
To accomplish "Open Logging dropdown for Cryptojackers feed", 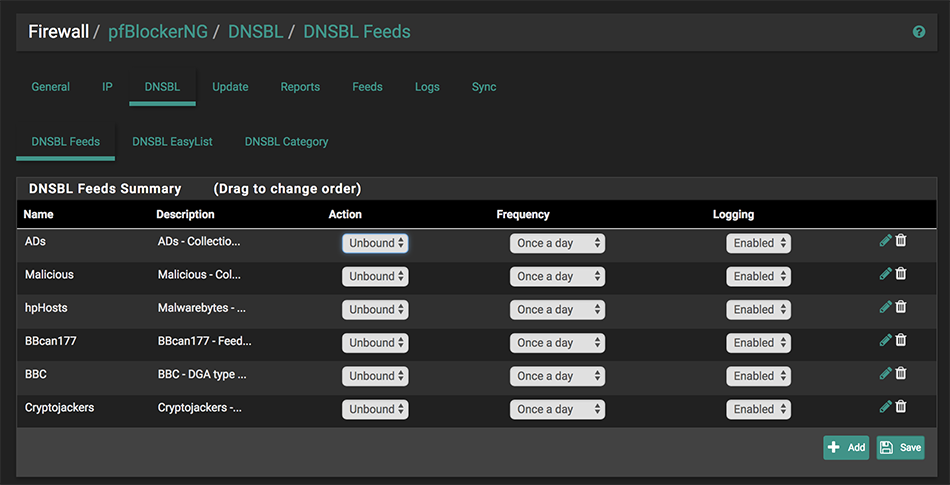I will pos(758,409).
